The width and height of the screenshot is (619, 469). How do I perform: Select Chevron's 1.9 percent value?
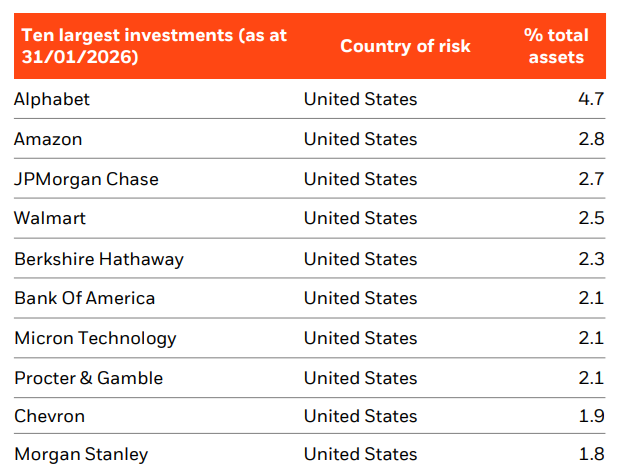click(592, 416)
